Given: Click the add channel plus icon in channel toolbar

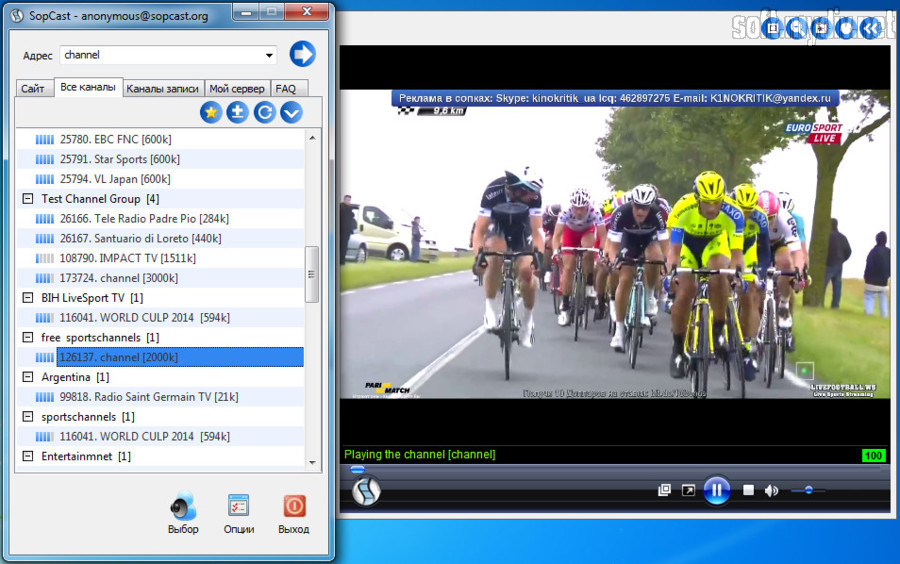Looking at the screenshot, I should (x=237, y=112).
